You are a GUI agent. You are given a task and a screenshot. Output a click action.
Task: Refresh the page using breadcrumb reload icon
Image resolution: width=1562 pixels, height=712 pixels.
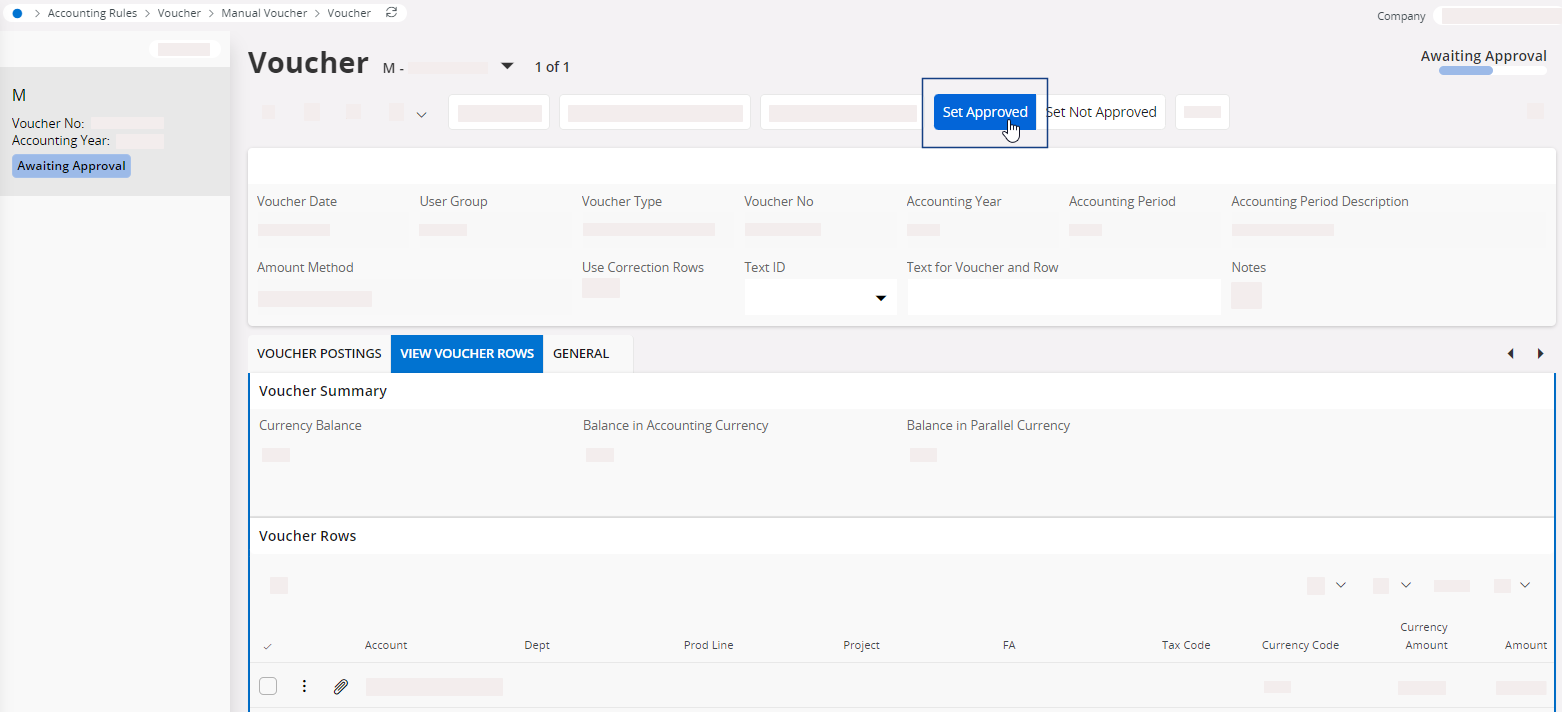coord(391,13)
